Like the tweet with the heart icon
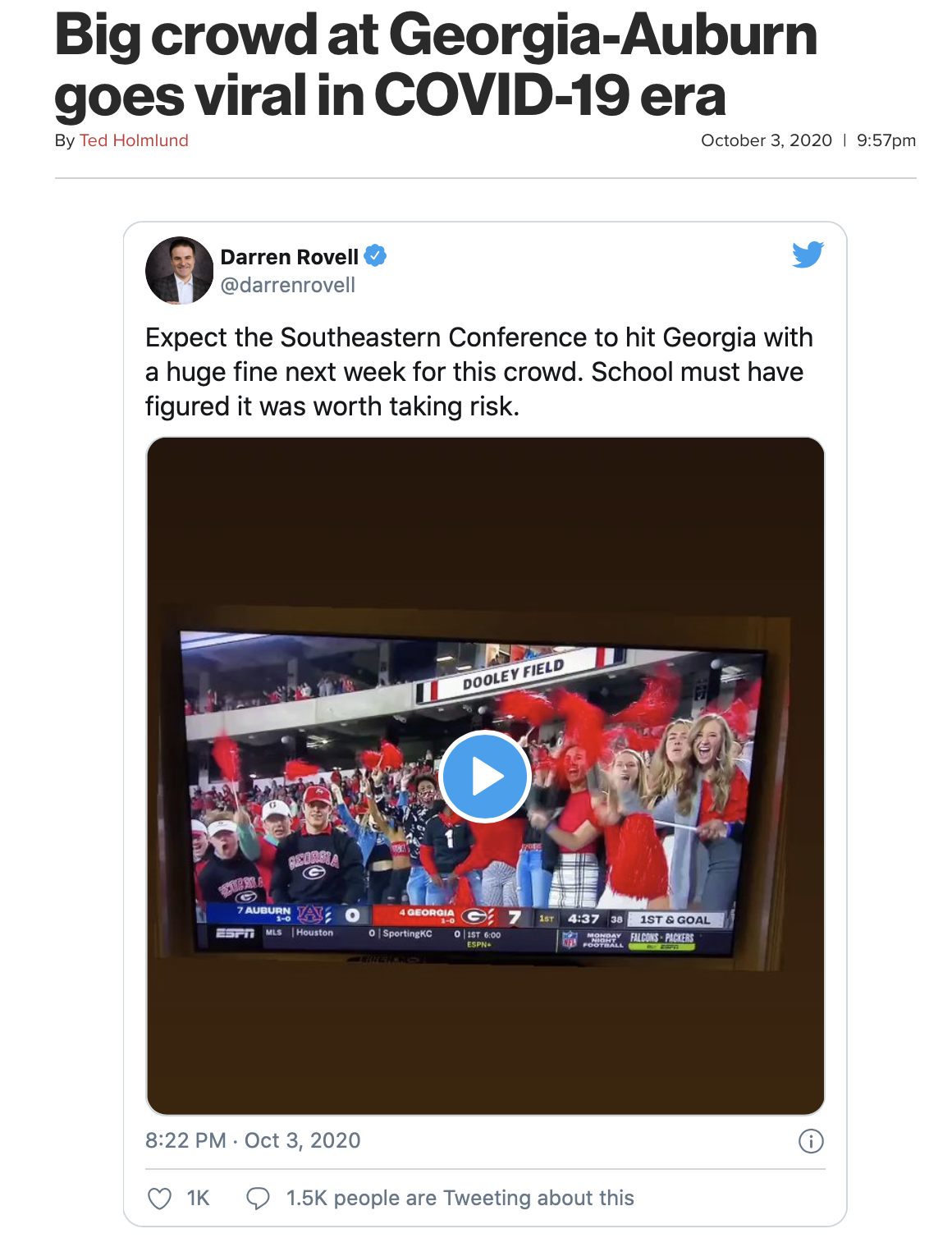This screenshot has width=952, height=1238. (159, 1199)
